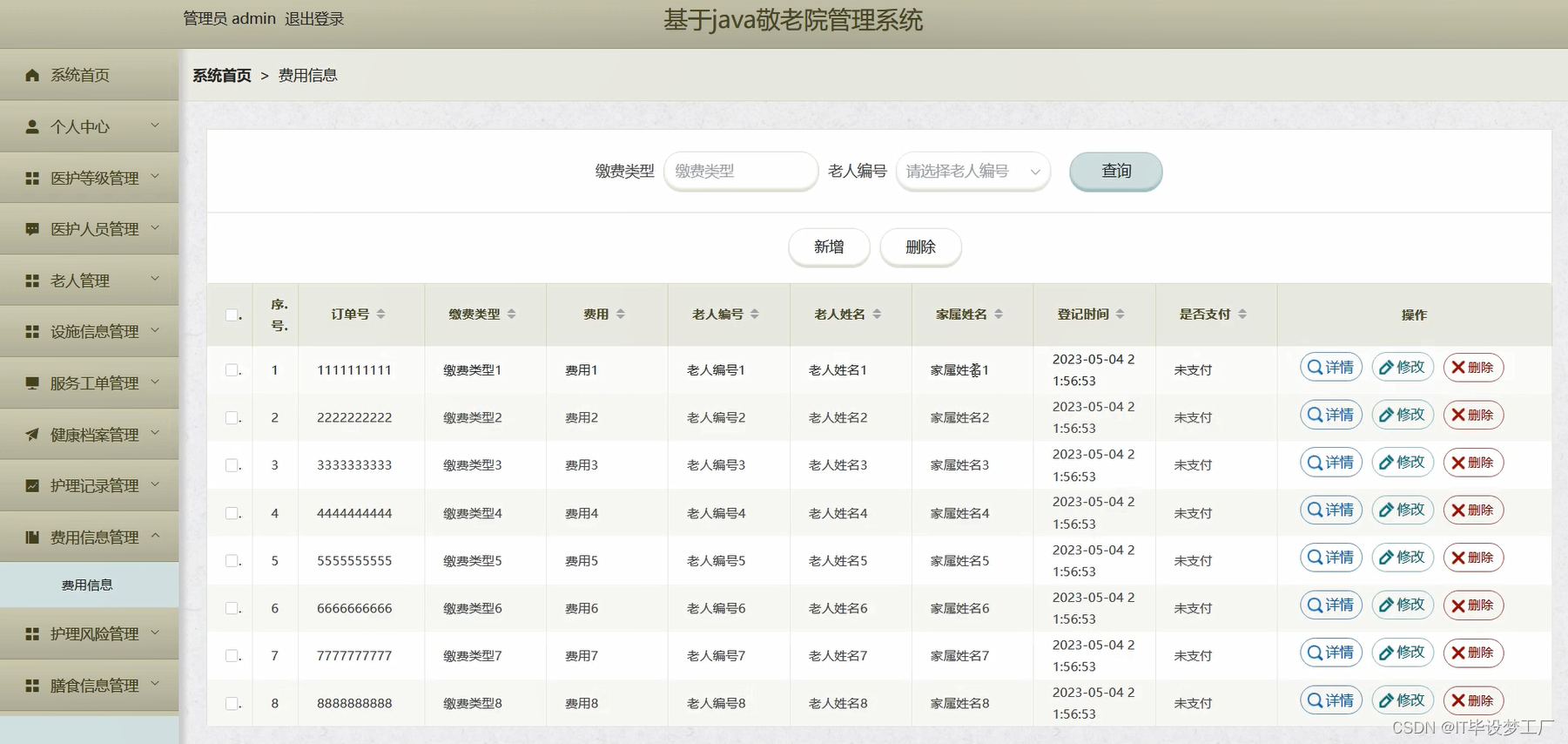This screenshot has width=1568, height=744.
Task: Open 详情 for order 8888888888
Action: pyautogui.click(x=1331, y=700)
